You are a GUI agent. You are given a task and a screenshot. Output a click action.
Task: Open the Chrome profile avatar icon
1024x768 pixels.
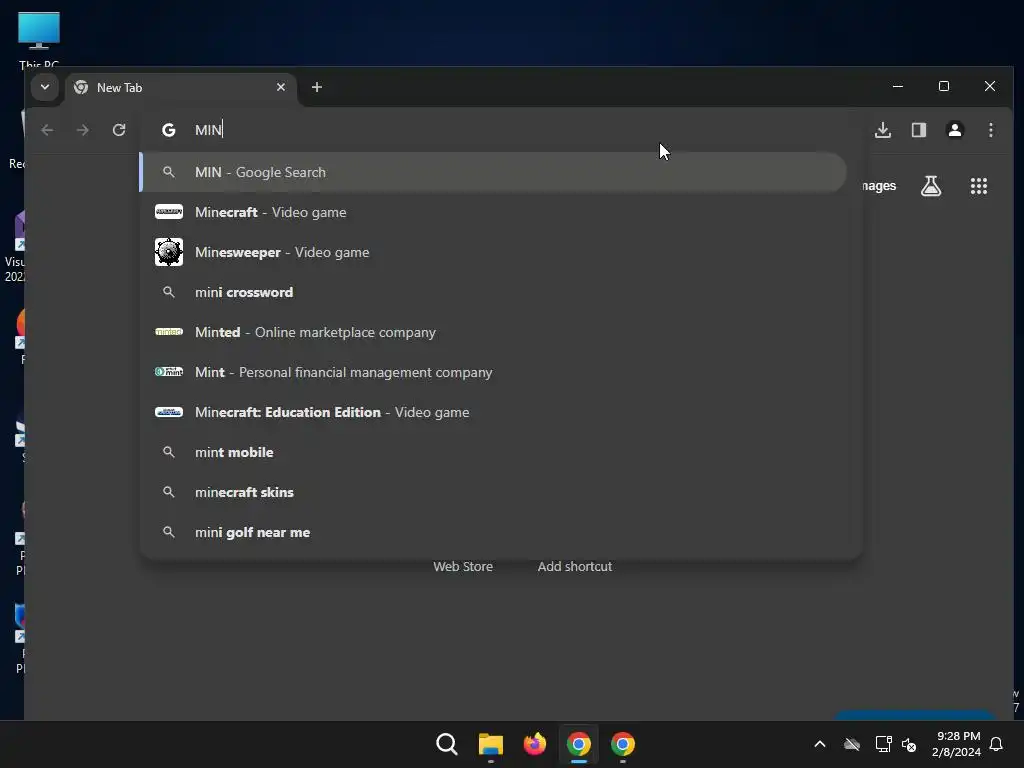[955, 130]
